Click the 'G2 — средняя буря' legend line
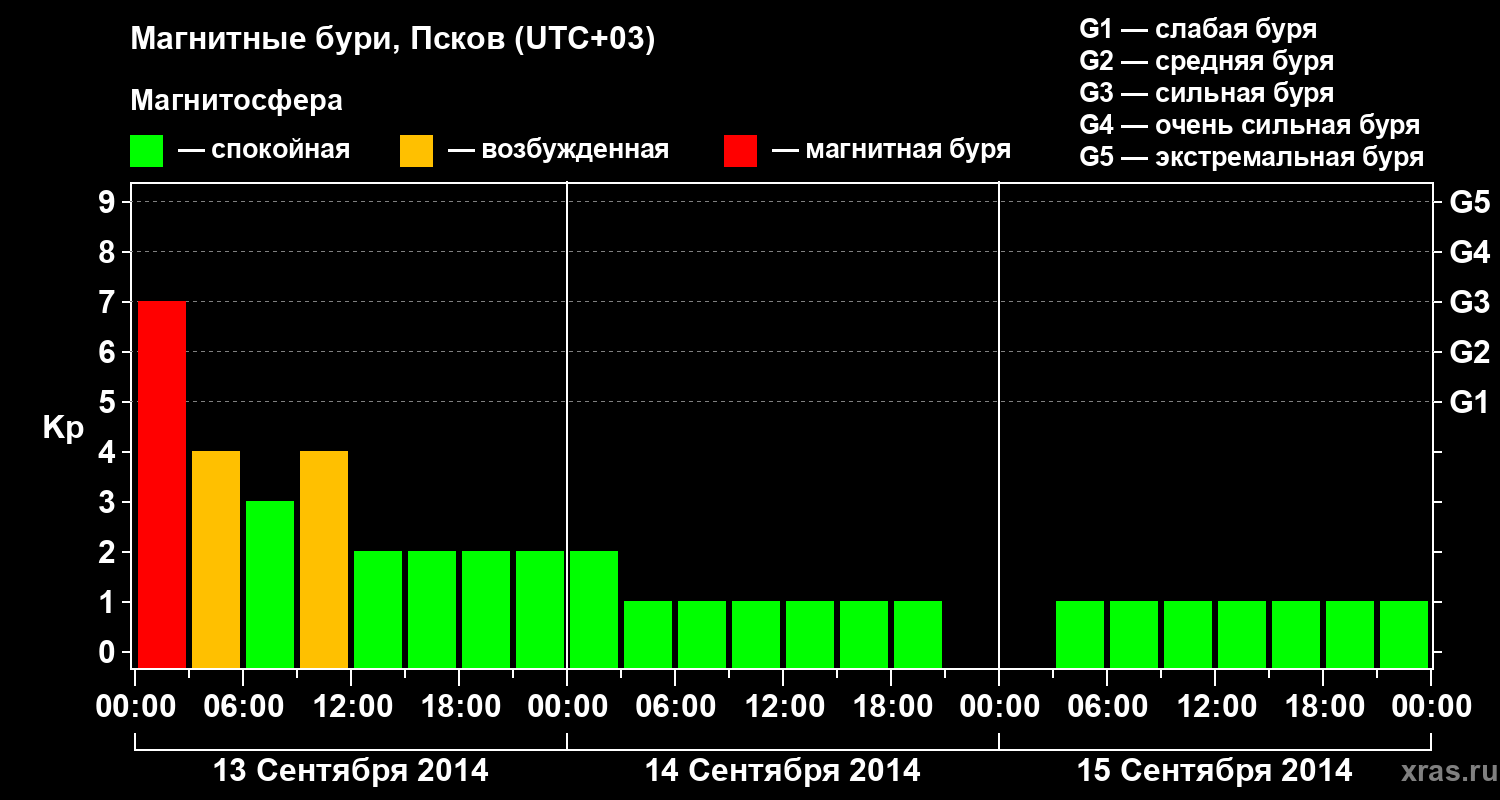This screenshot has height=800, width=1500. tap(1207, 61)
